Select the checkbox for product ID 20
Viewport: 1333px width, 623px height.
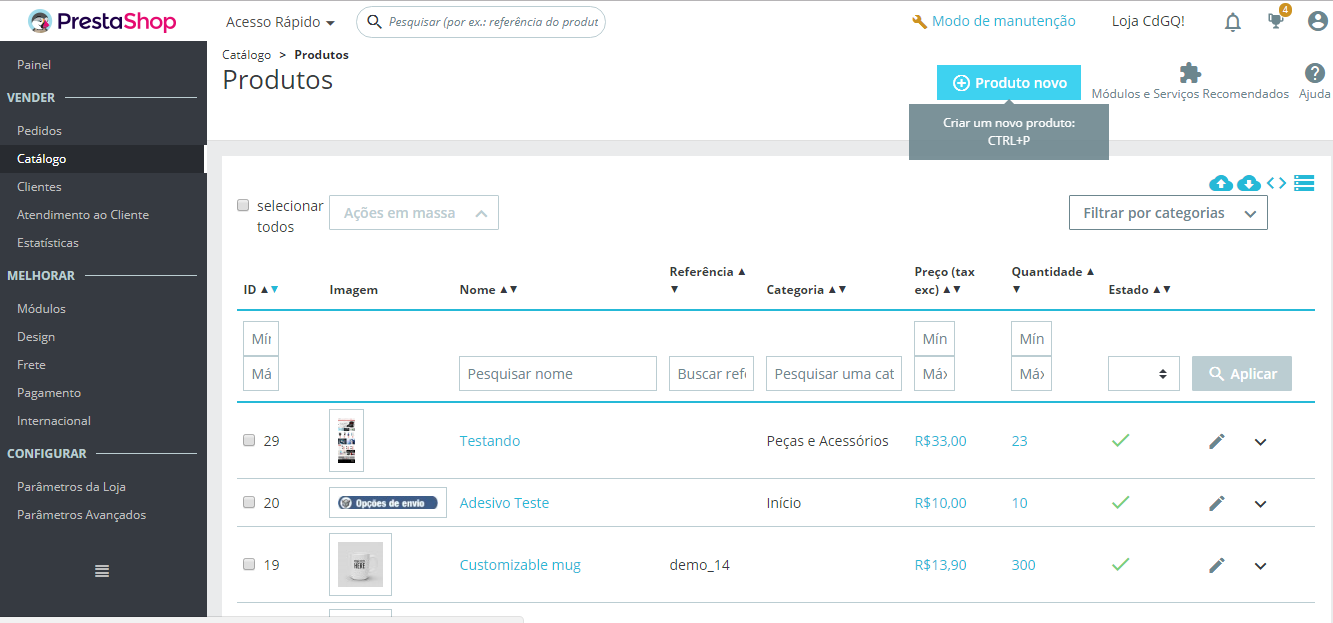[x=249, y=502]
